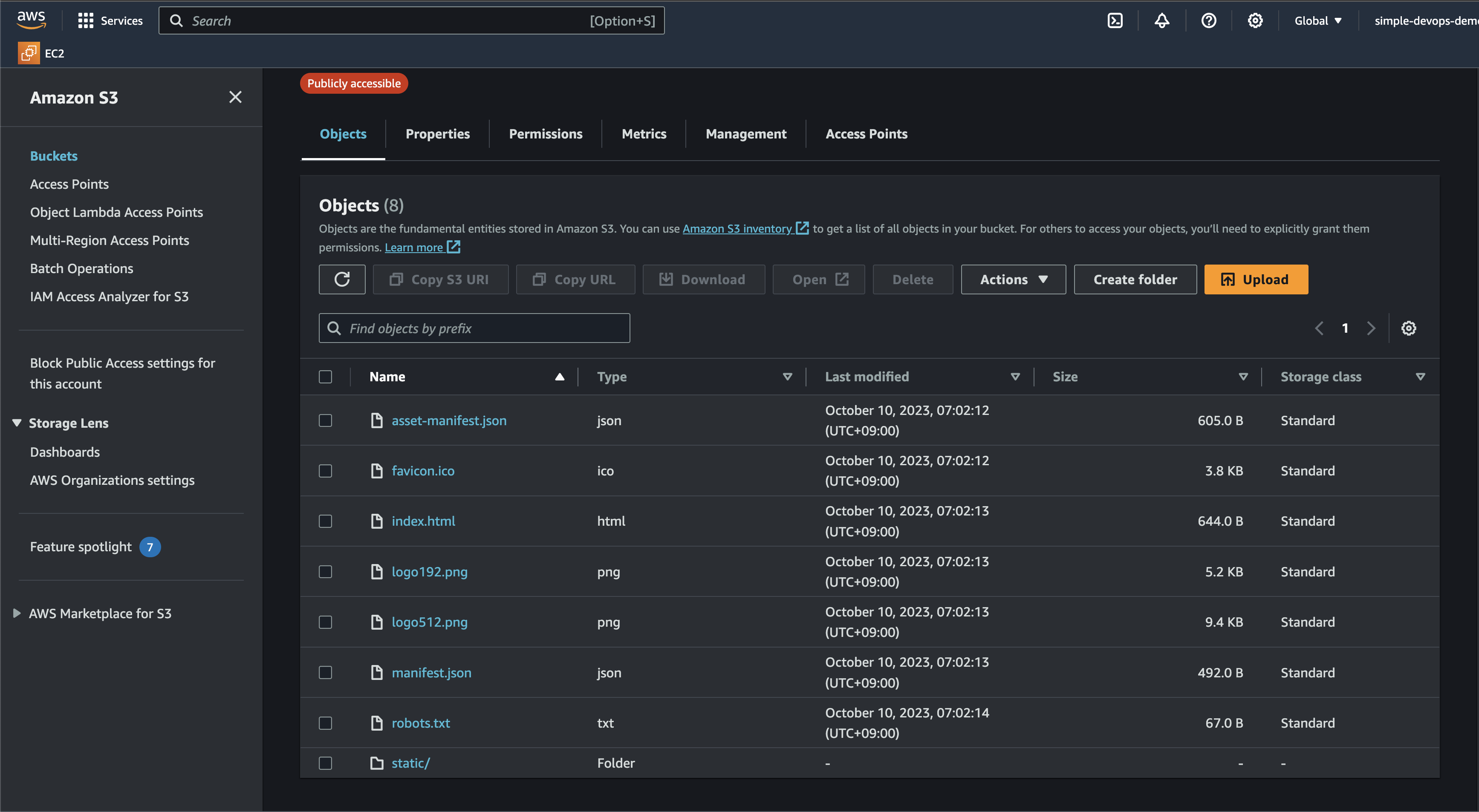Viewport: 1479px width, 812px height.
Task: Tick the checkbox for robots.txt
Action: click(326, 723)
